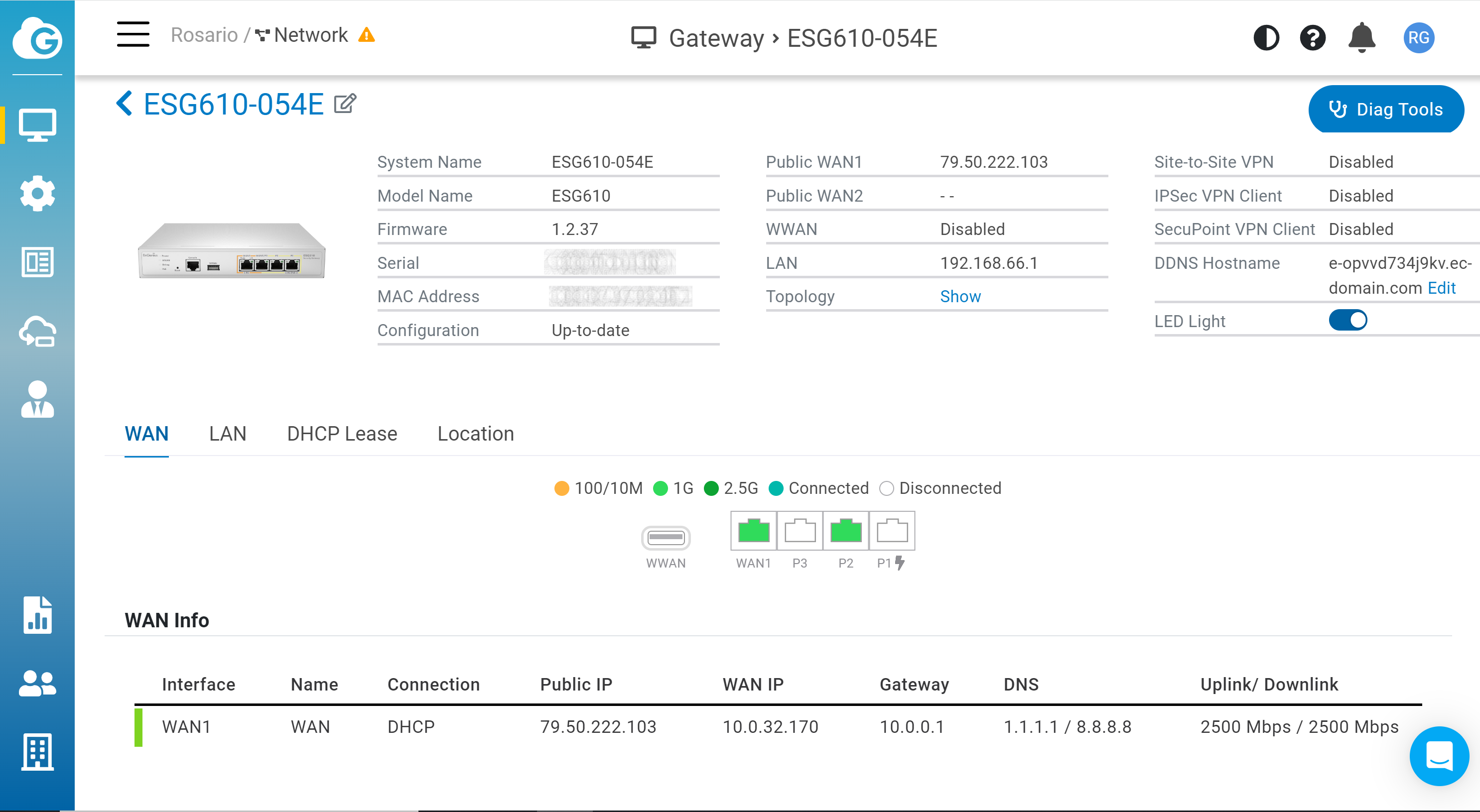
Task: Click the Edit DDNS Hostname link
Action: (x=1442, y=287)
